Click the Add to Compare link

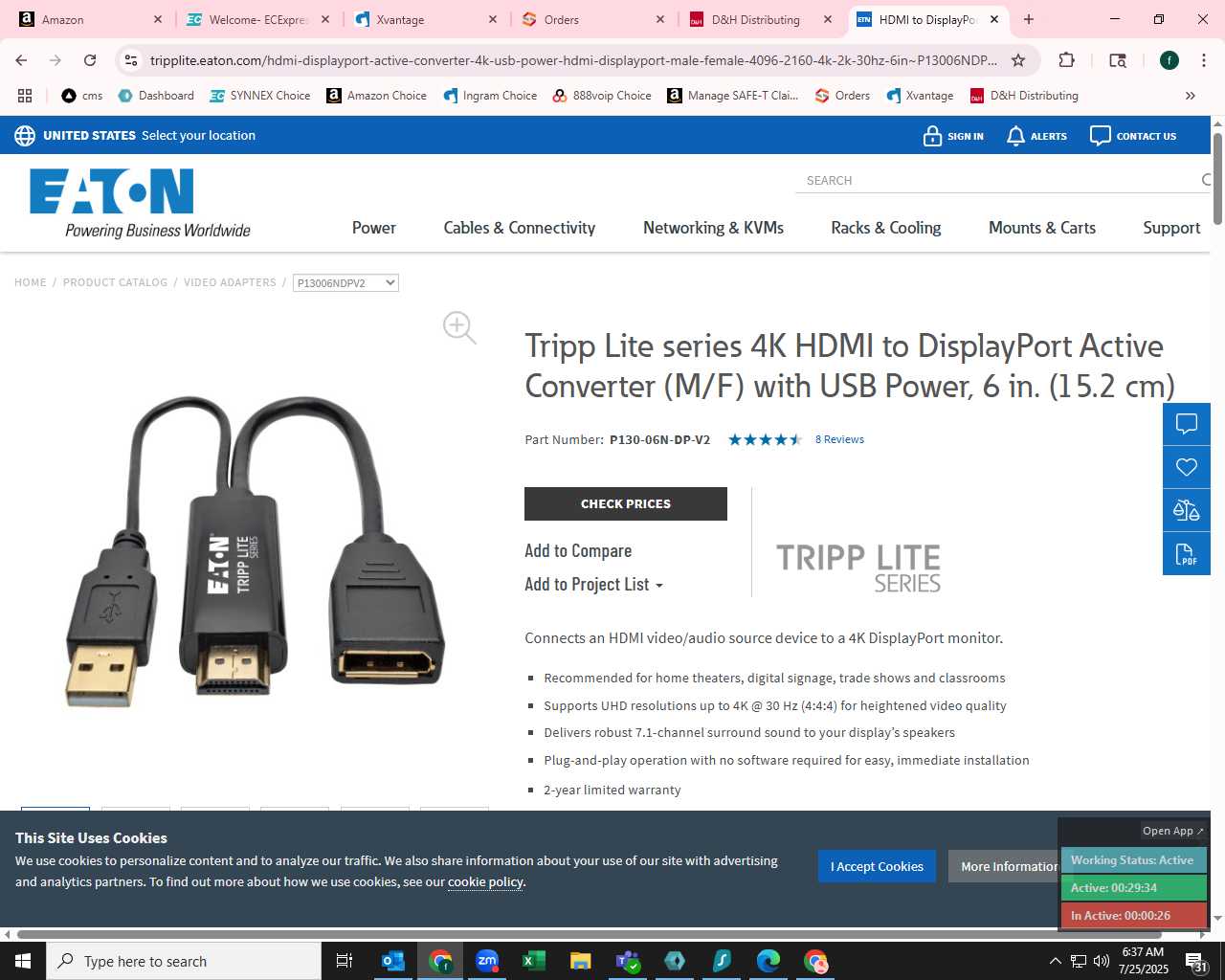pyautogui.click(x=578, y=551)
